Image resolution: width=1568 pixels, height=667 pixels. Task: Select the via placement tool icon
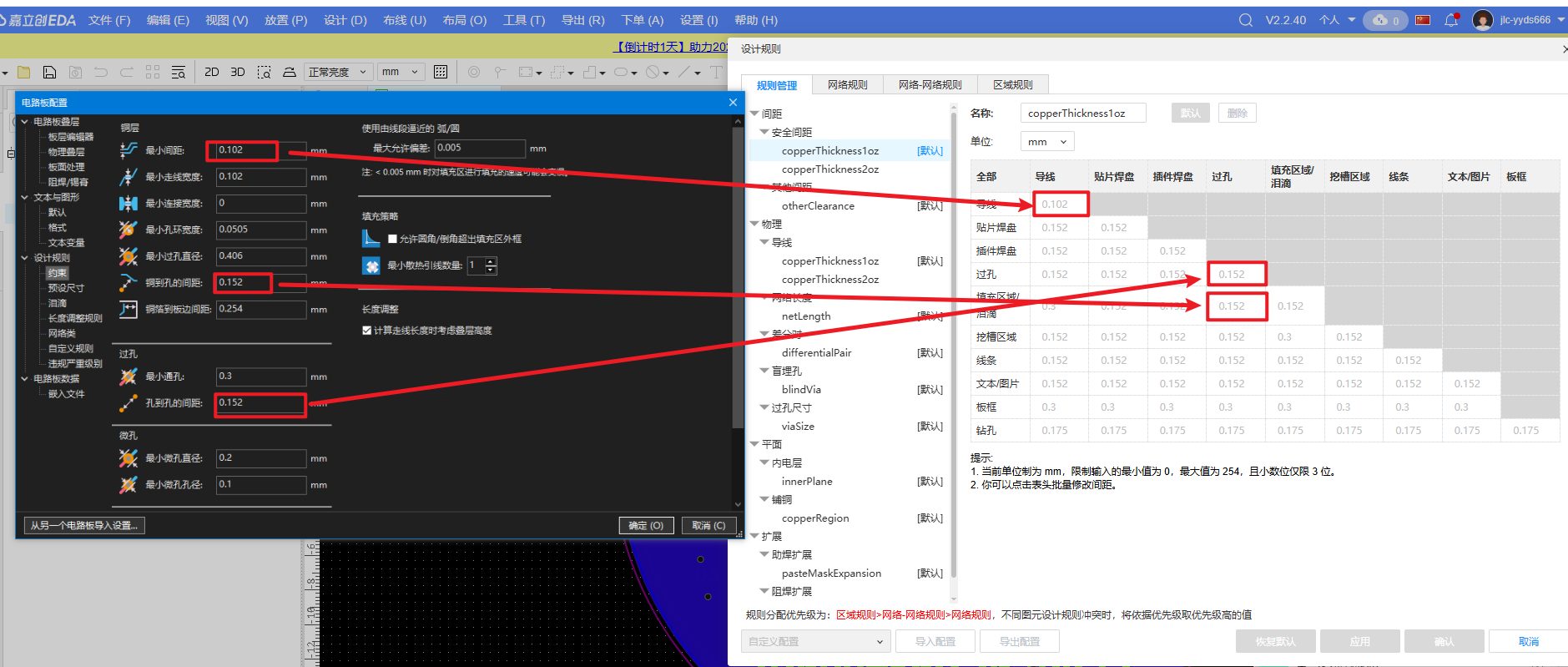coord(474,73)
